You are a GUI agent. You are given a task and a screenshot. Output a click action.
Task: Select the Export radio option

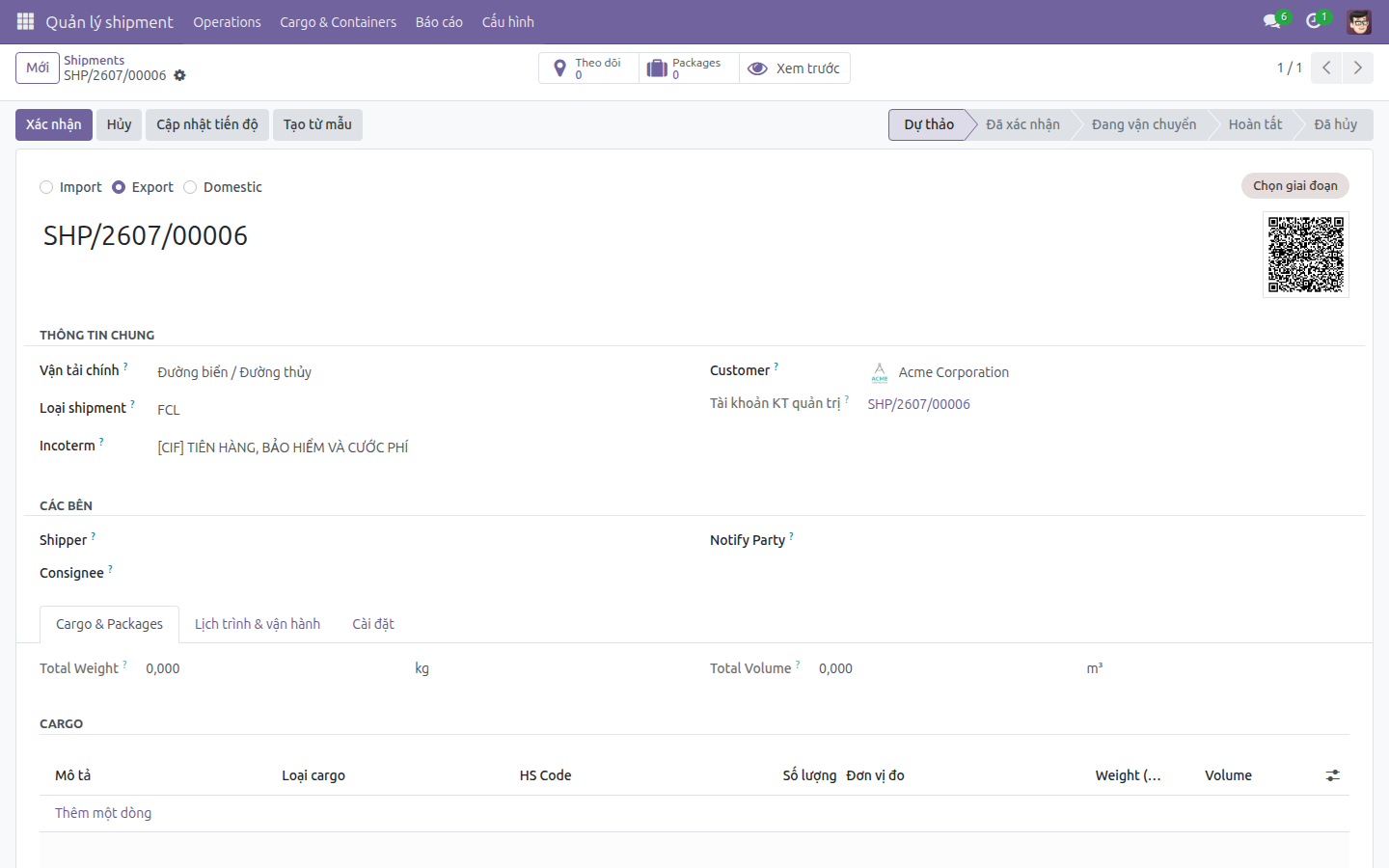tap(119, 187)
